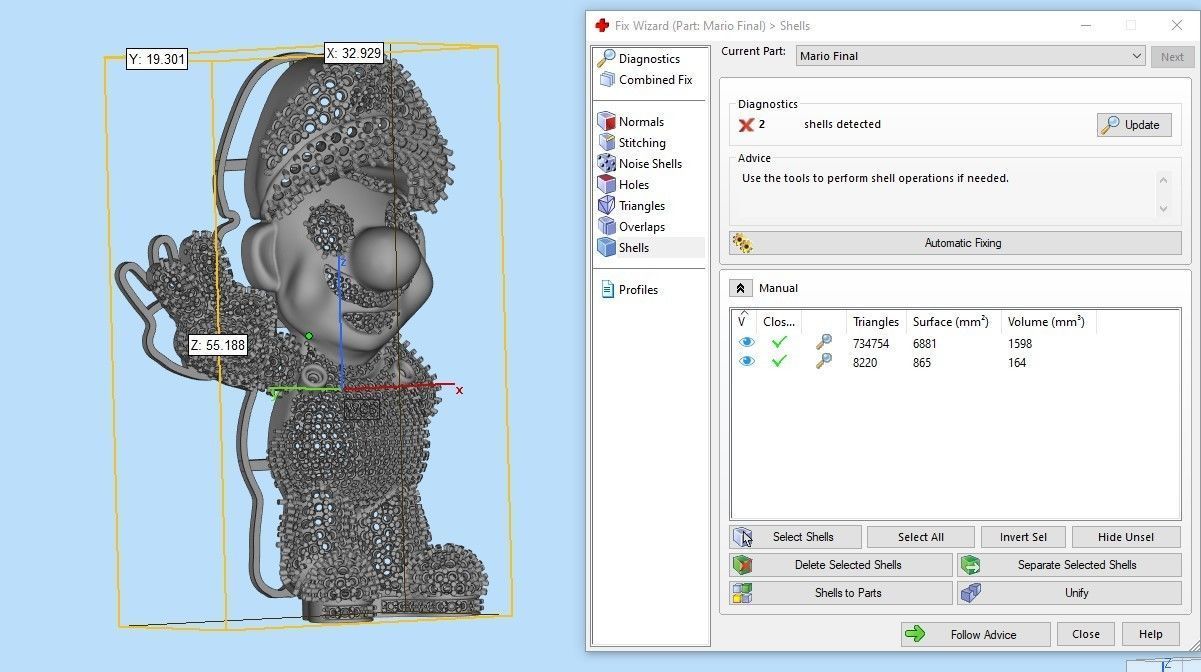Image resolution: width=1201 pixels, height=672 pixels.
Task: Click the surface value 6881
Action: 925,344
